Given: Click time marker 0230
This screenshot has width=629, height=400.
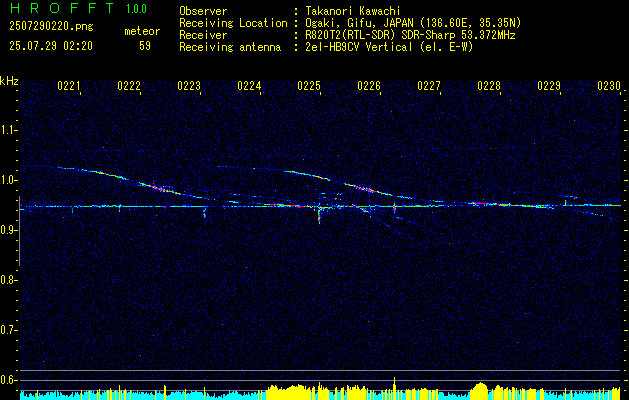Looking at the screenshot, I should (x=609, y=86).
